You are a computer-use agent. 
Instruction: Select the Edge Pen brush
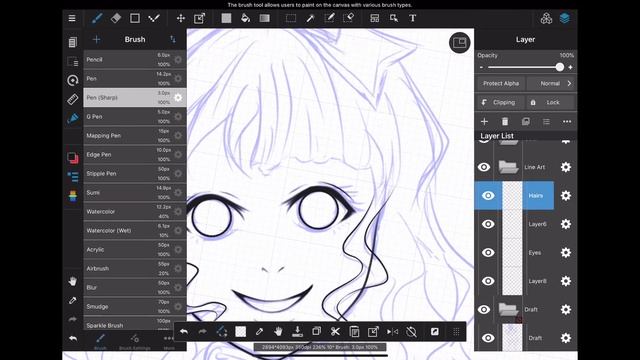click(135, 155)
